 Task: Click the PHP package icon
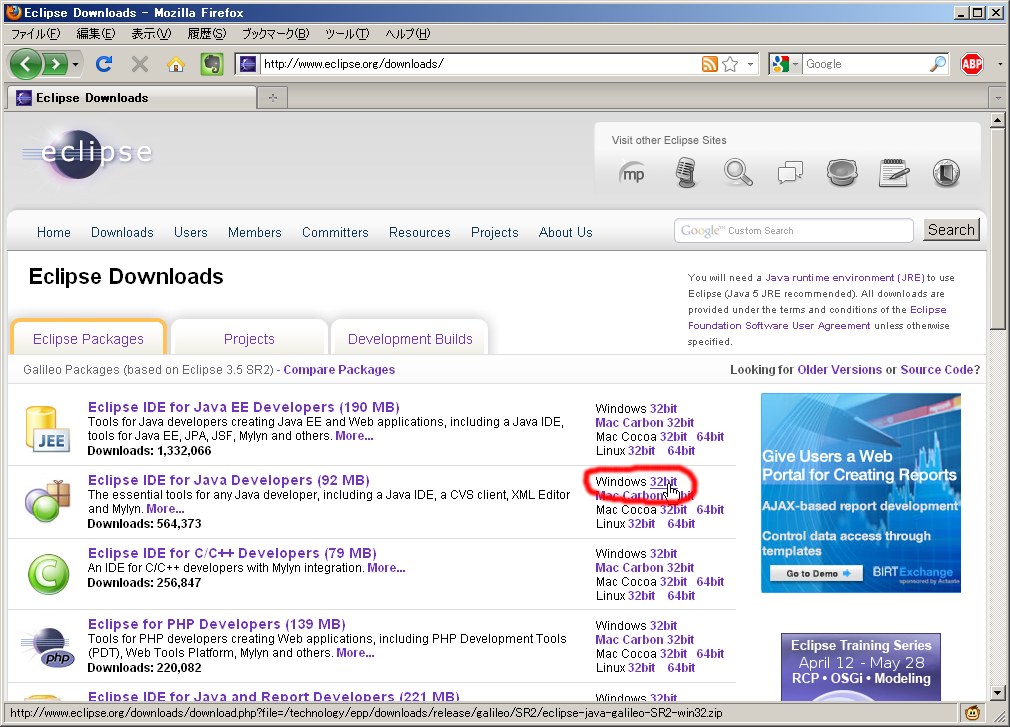47,647
